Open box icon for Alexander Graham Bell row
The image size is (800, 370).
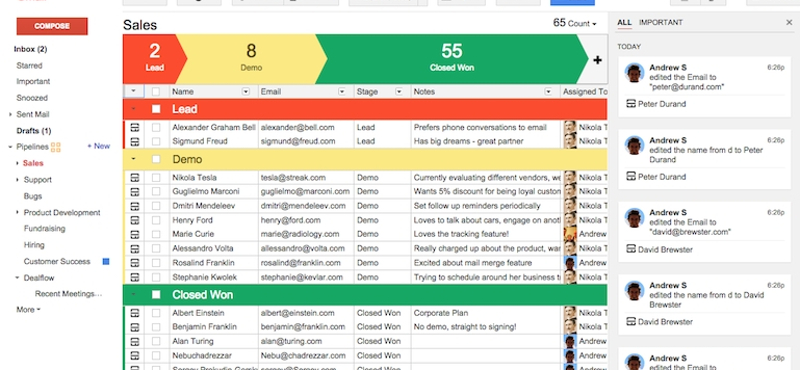click(135, 127)
